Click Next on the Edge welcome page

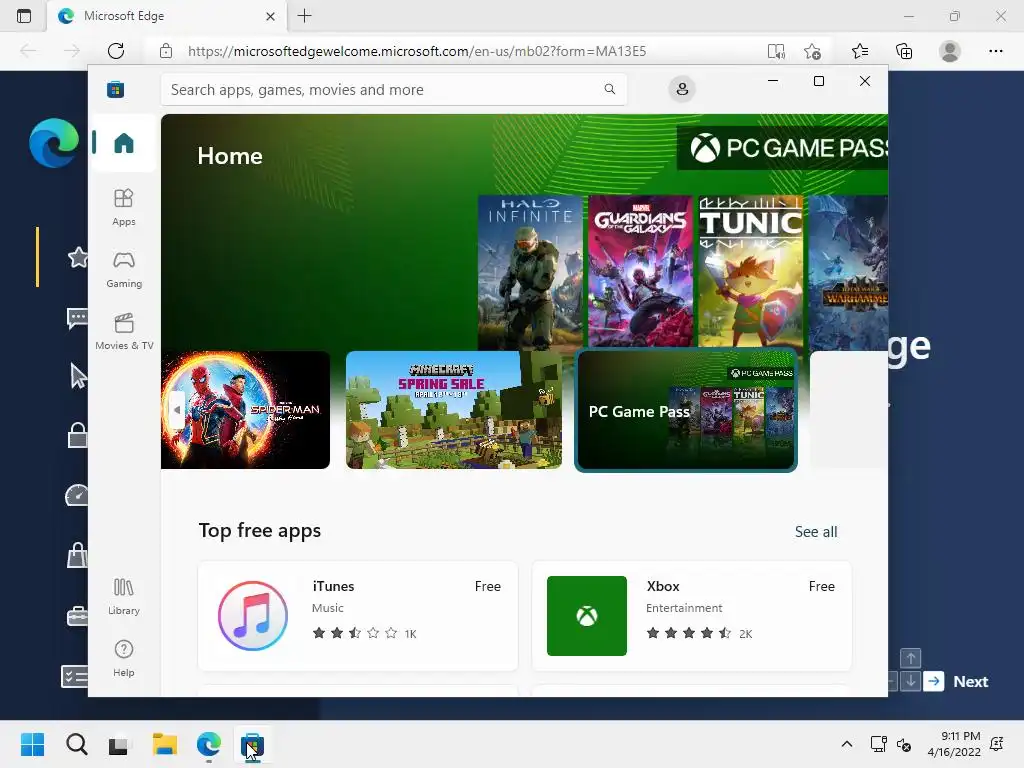pos(970,681)
